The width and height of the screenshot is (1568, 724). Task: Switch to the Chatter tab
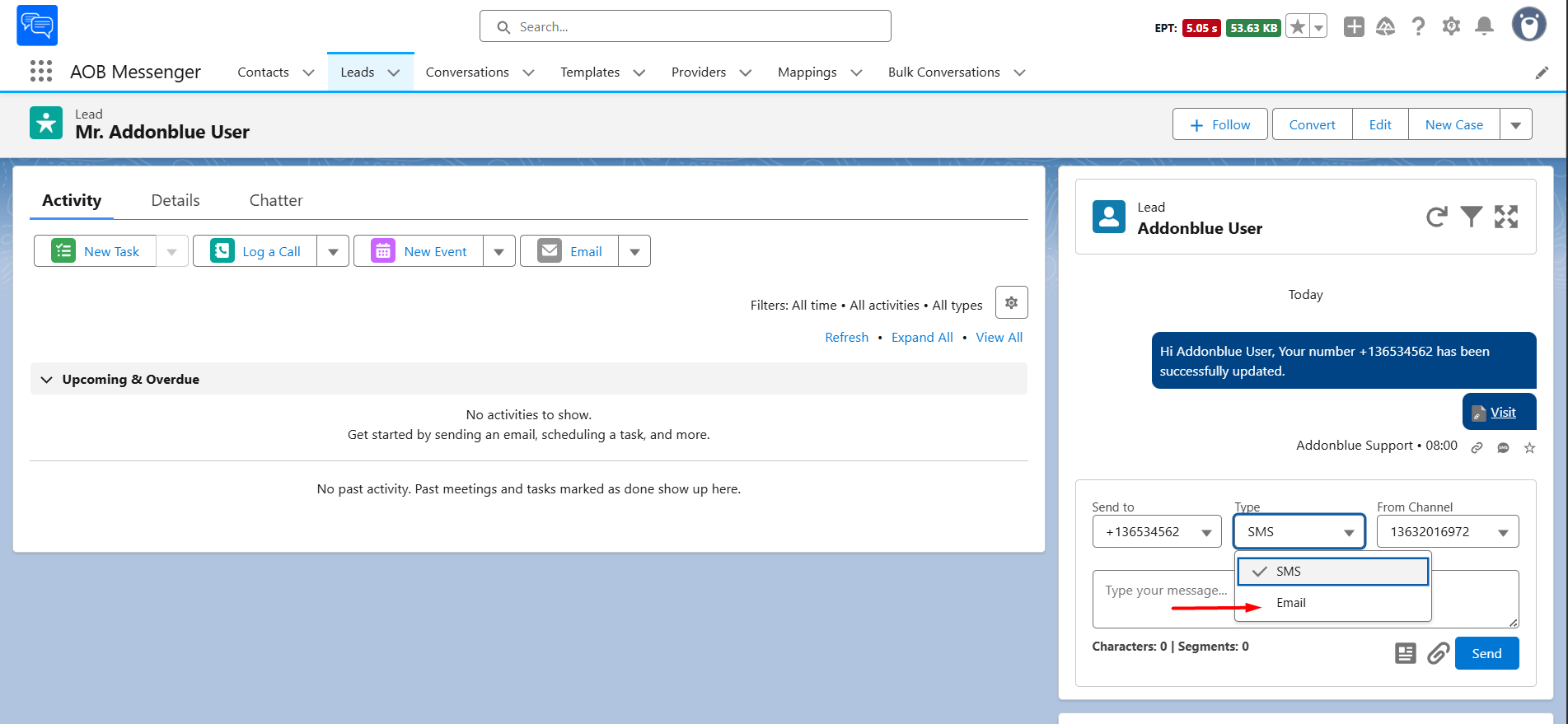pyautogui.click(x=276, y=200)
